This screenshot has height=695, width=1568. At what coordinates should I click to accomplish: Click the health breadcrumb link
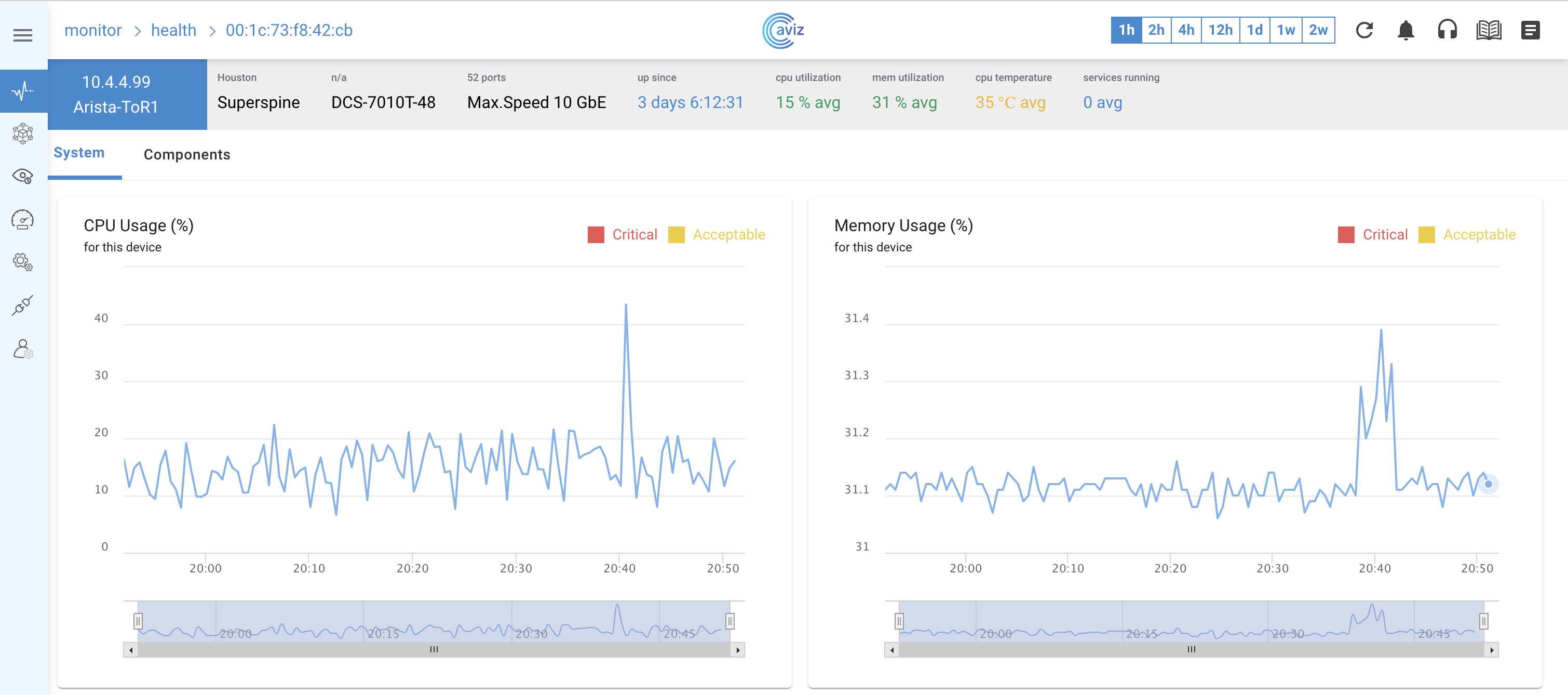coord(173,30)
